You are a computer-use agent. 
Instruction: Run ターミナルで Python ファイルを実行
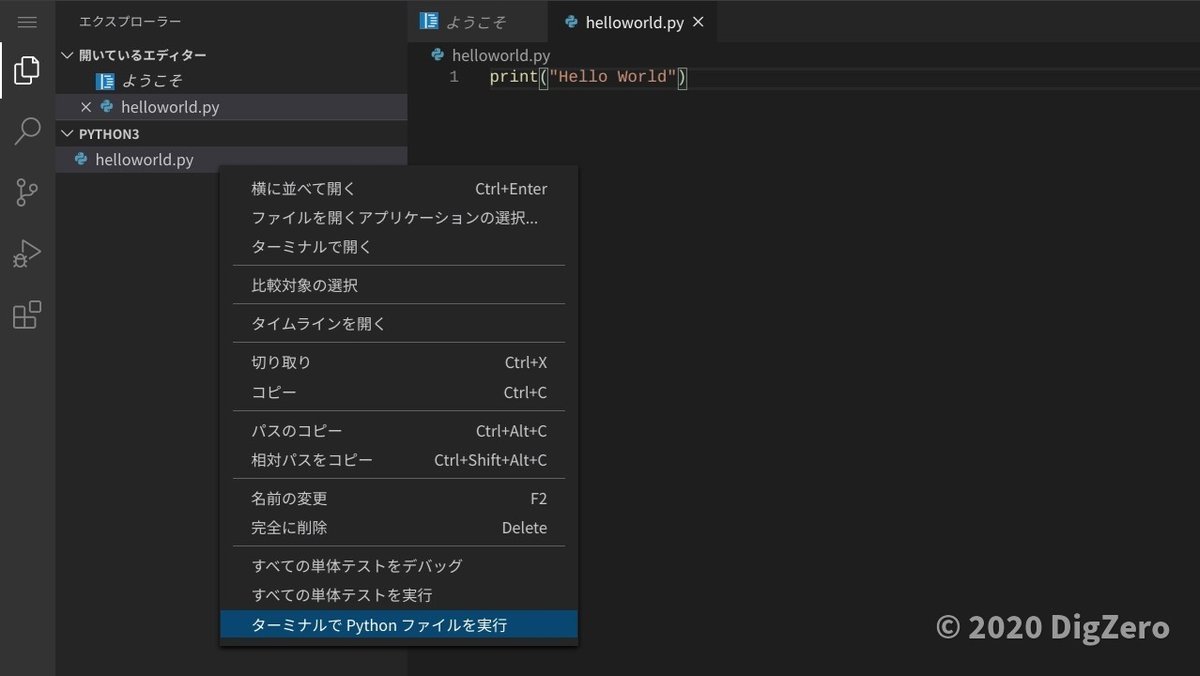click(399, 625)
